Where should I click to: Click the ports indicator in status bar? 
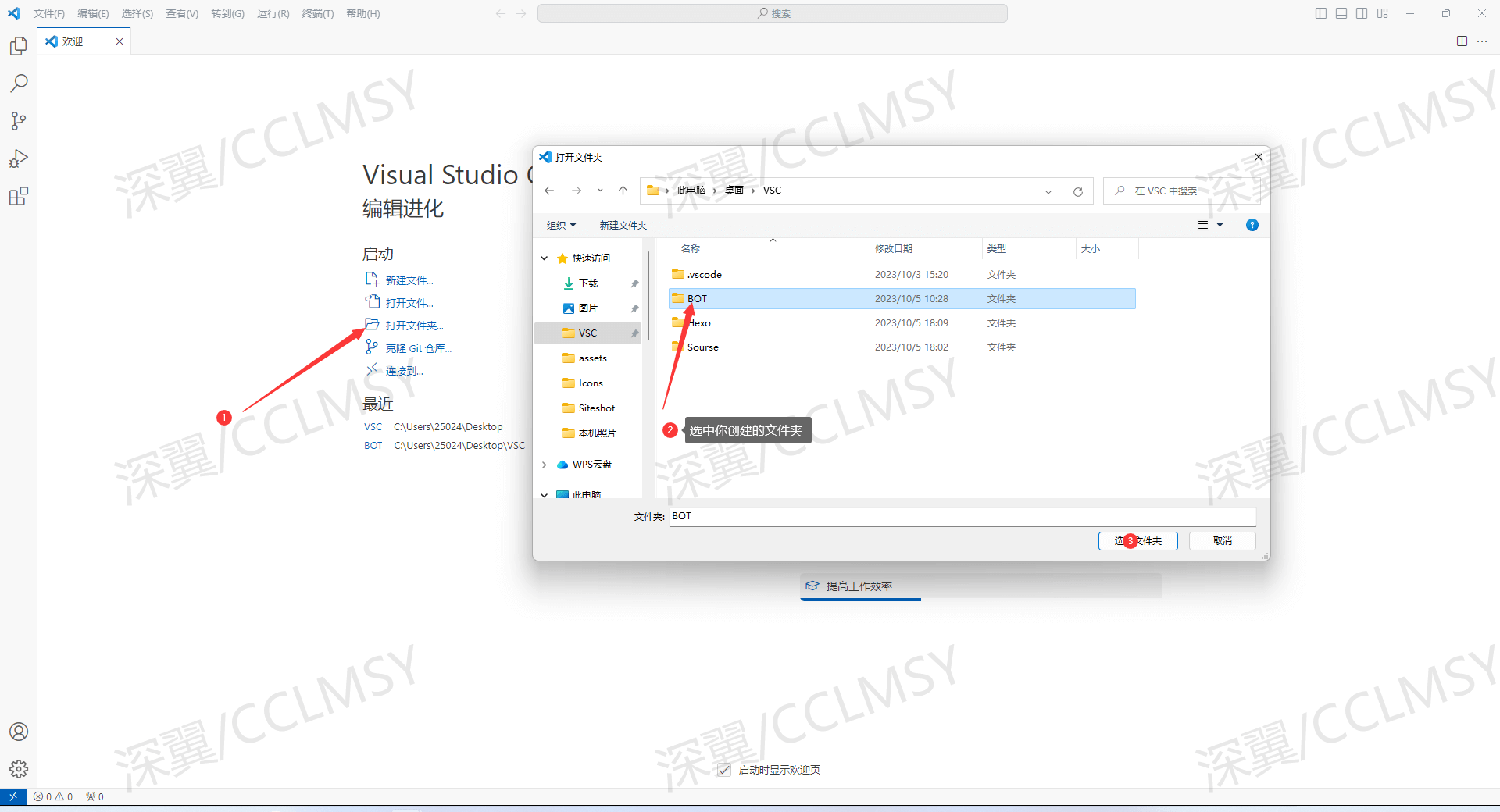[x=95, y=796]
